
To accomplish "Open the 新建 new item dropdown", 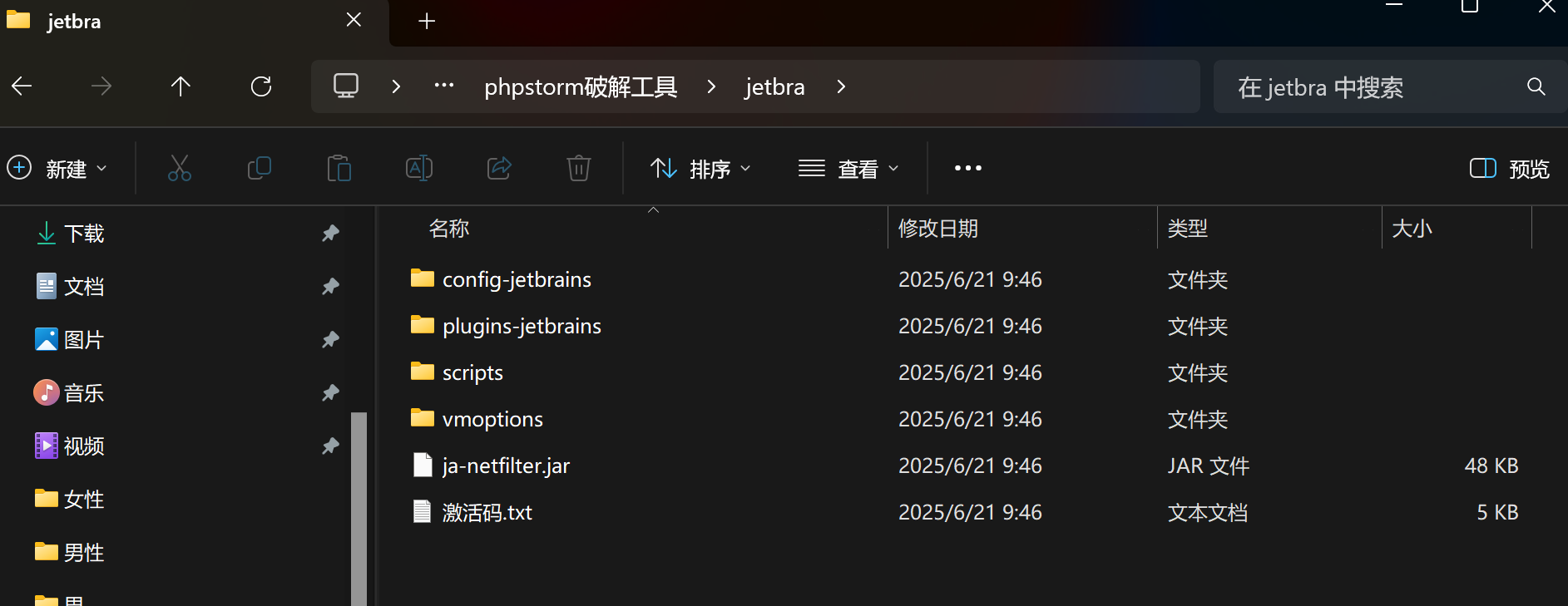I will click(57, 169).
